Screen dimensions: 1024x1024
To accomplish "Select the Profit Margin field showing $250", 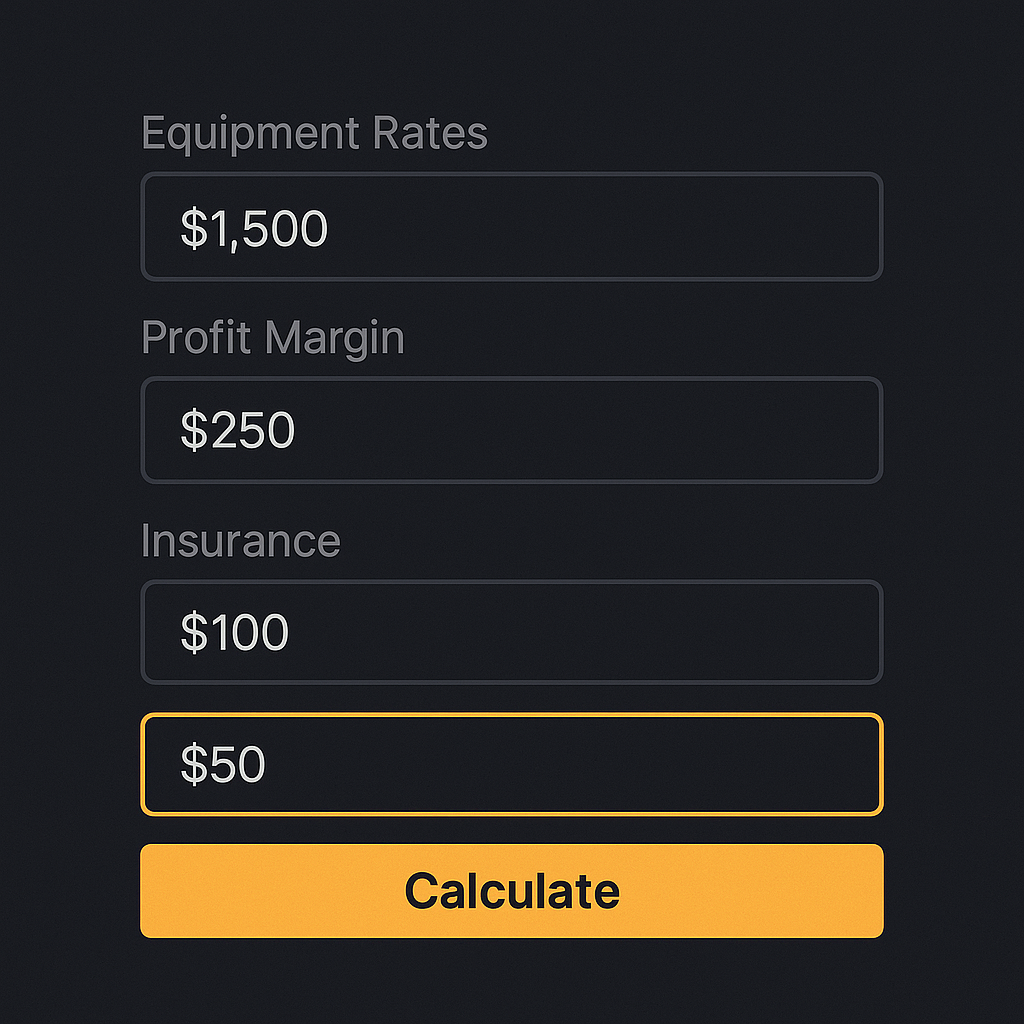I will coord(512,430).
